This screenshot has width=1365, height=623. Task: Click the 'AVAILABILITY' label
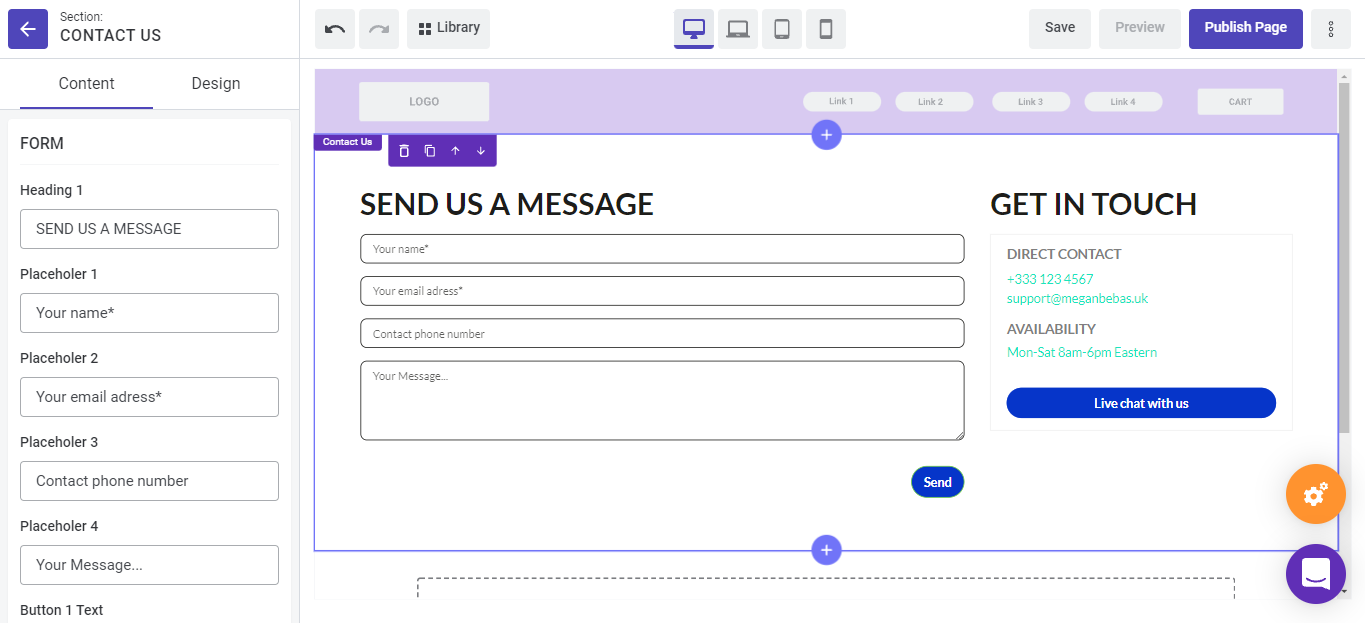1051,329
